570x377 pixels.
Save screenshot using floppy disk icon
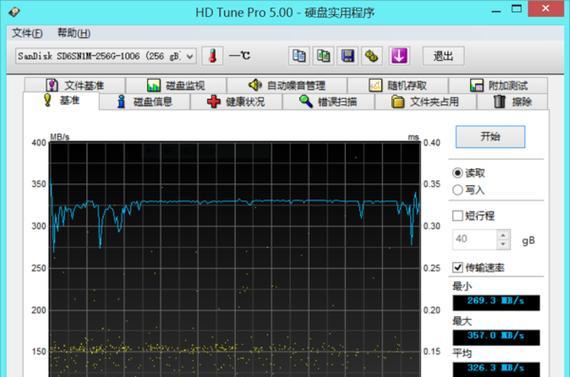(348, 56)
